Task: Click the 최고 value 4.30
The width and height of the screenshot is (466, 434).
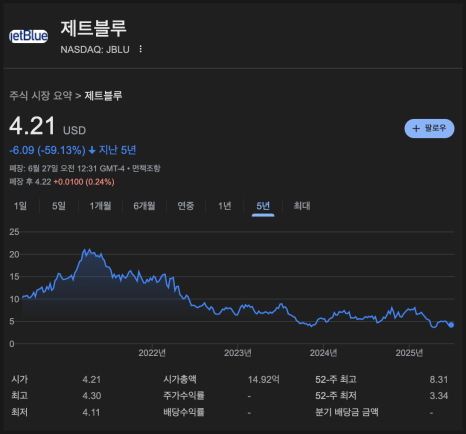Action: click(x=92, y=396)
